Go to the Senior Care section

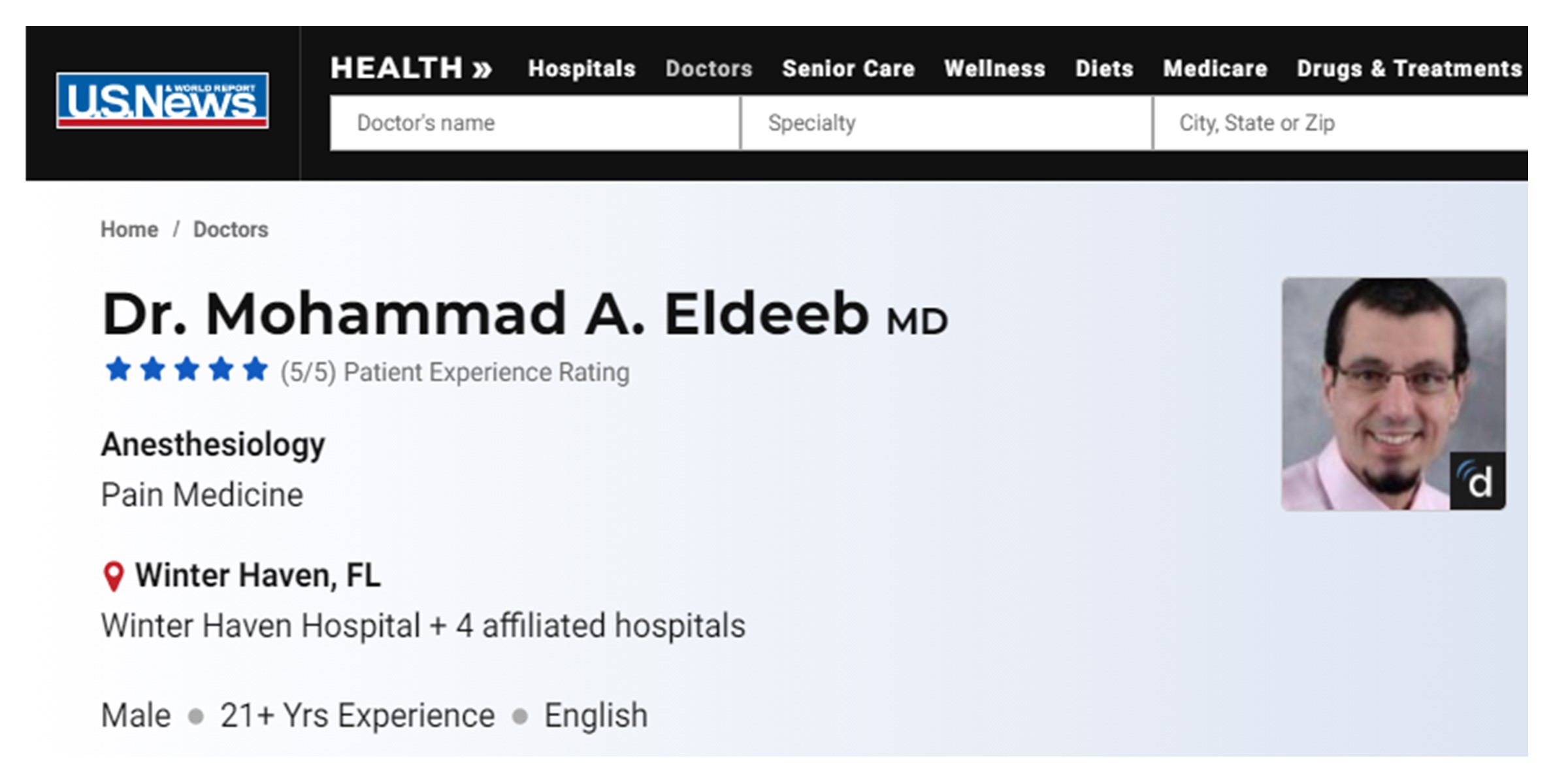(848, 69)
